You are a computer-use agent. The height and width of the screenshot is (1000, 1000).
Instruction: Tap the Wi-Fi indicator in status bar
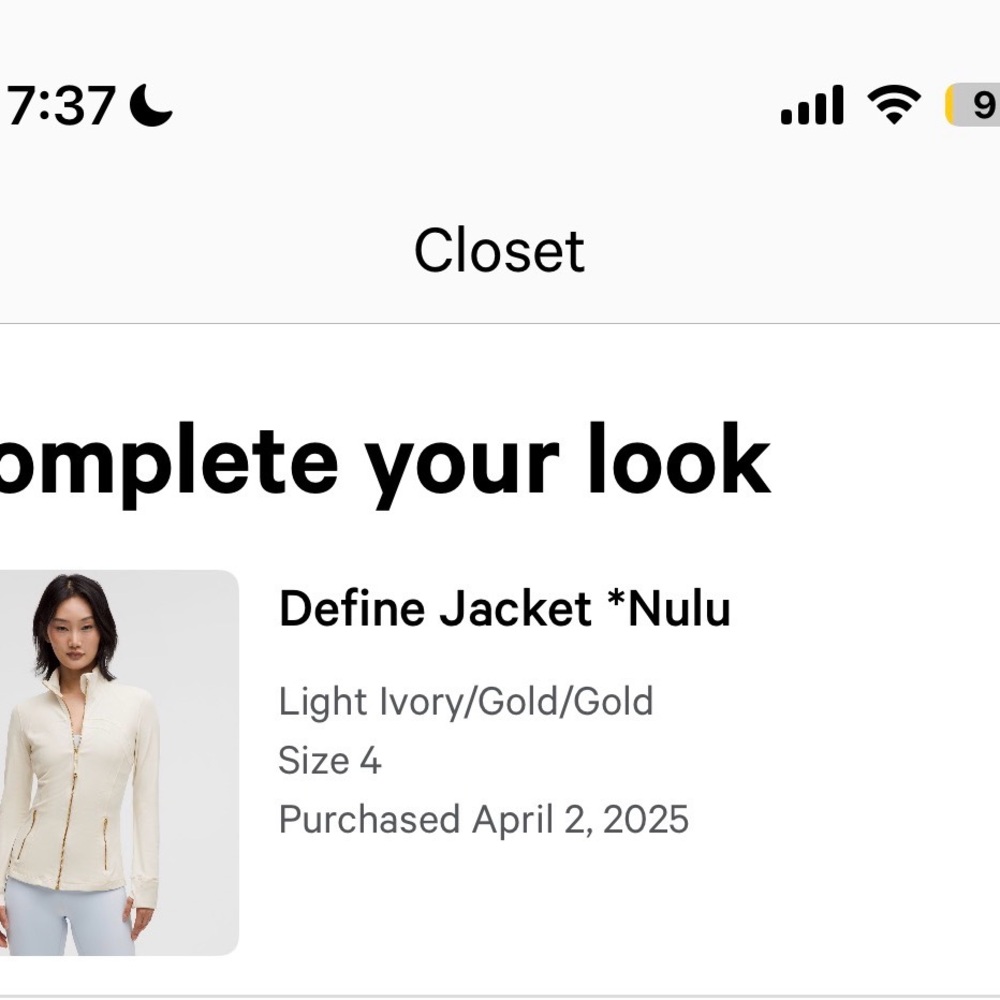point(893,102)
